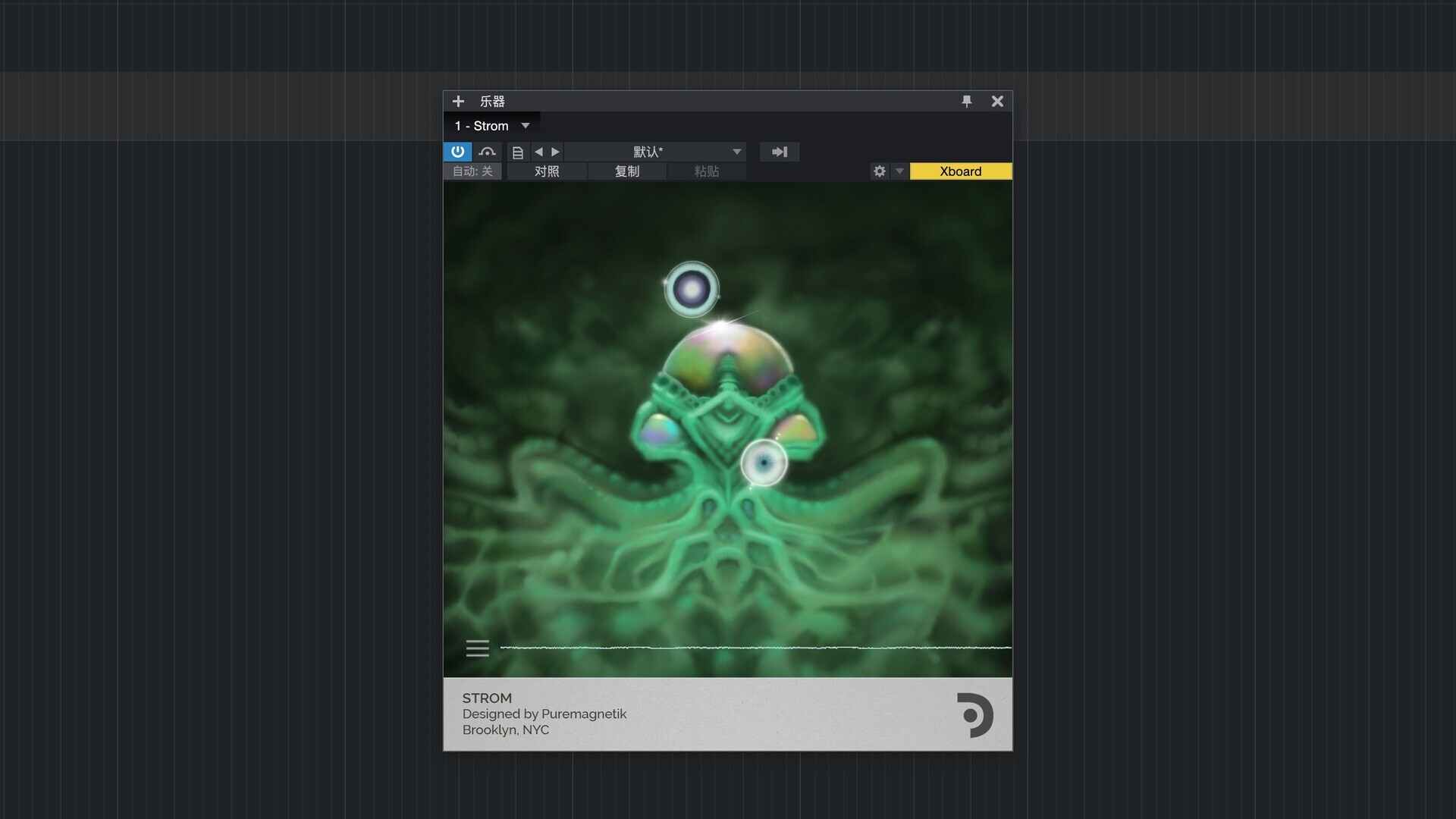Click the 复制 copy button

coord(627,171)
